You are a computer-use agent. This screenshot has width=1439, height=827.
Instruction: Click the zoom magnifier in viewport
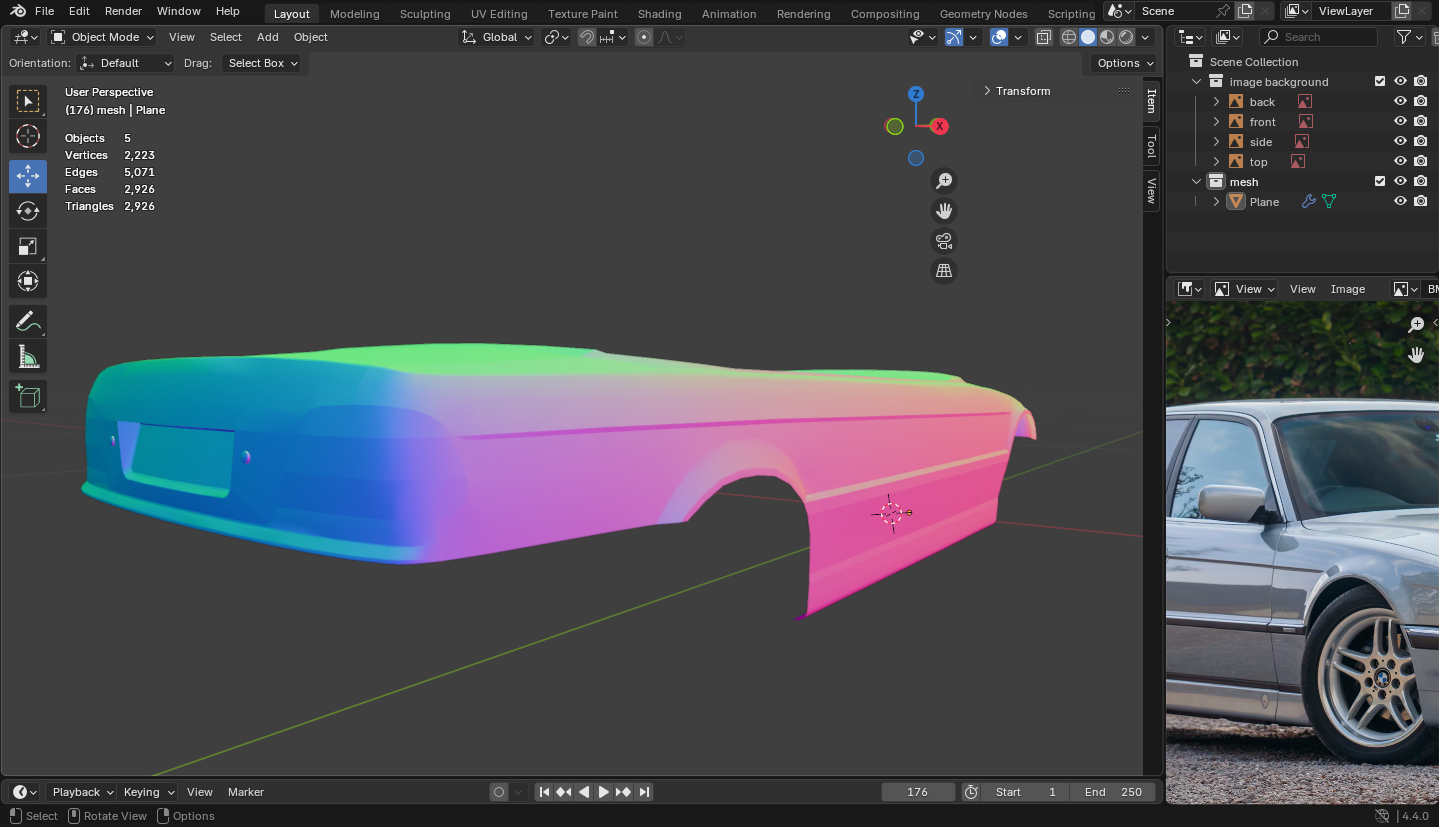943,181
